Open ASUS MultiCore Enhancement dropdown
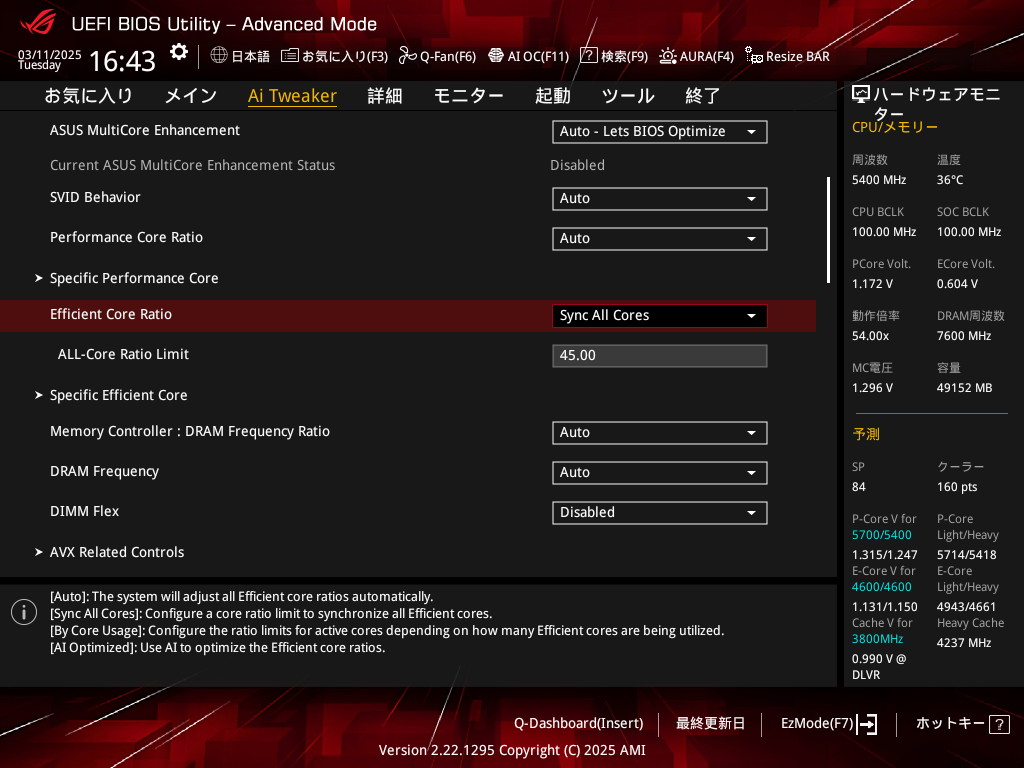1024x768 pixels. 659,132
